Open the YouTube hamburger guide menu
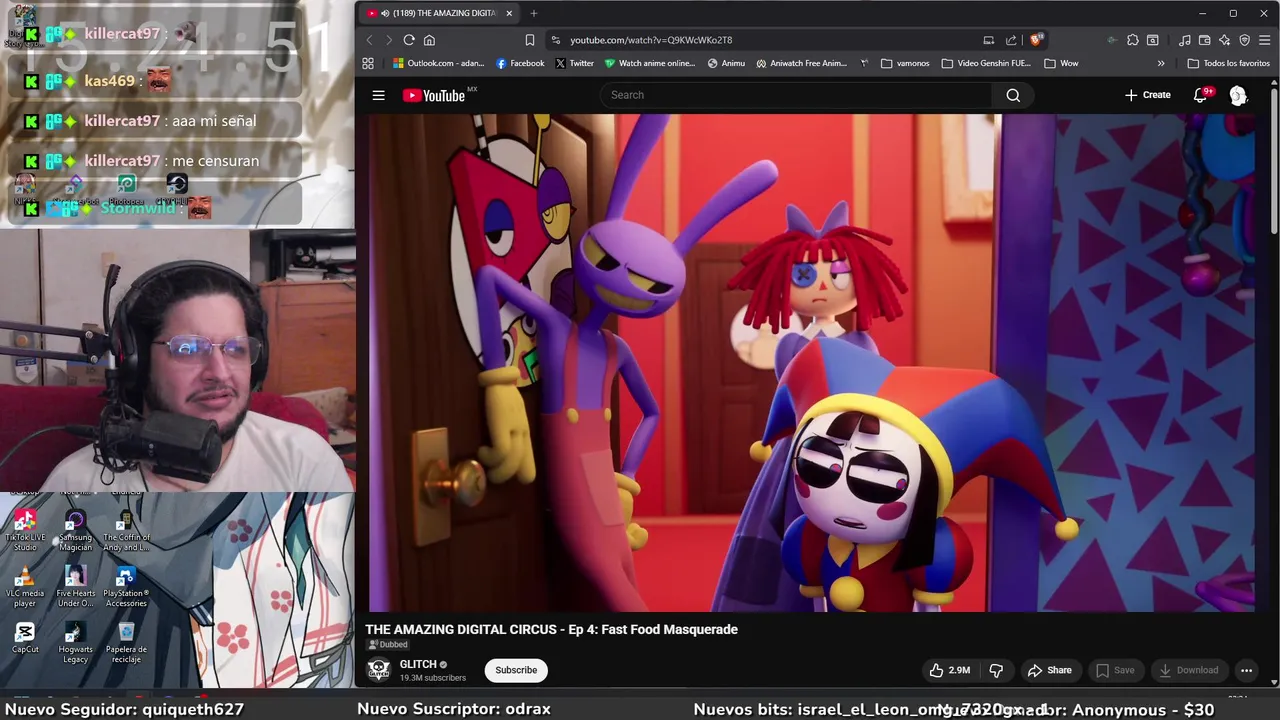Screen dimensions: 1280x720 (378, 95)
